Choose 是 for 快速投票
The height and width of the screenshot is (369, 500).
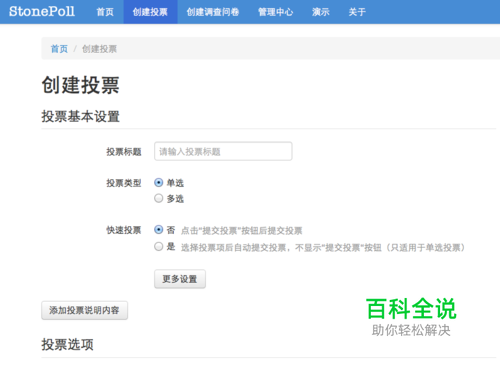tap(159, 247)
